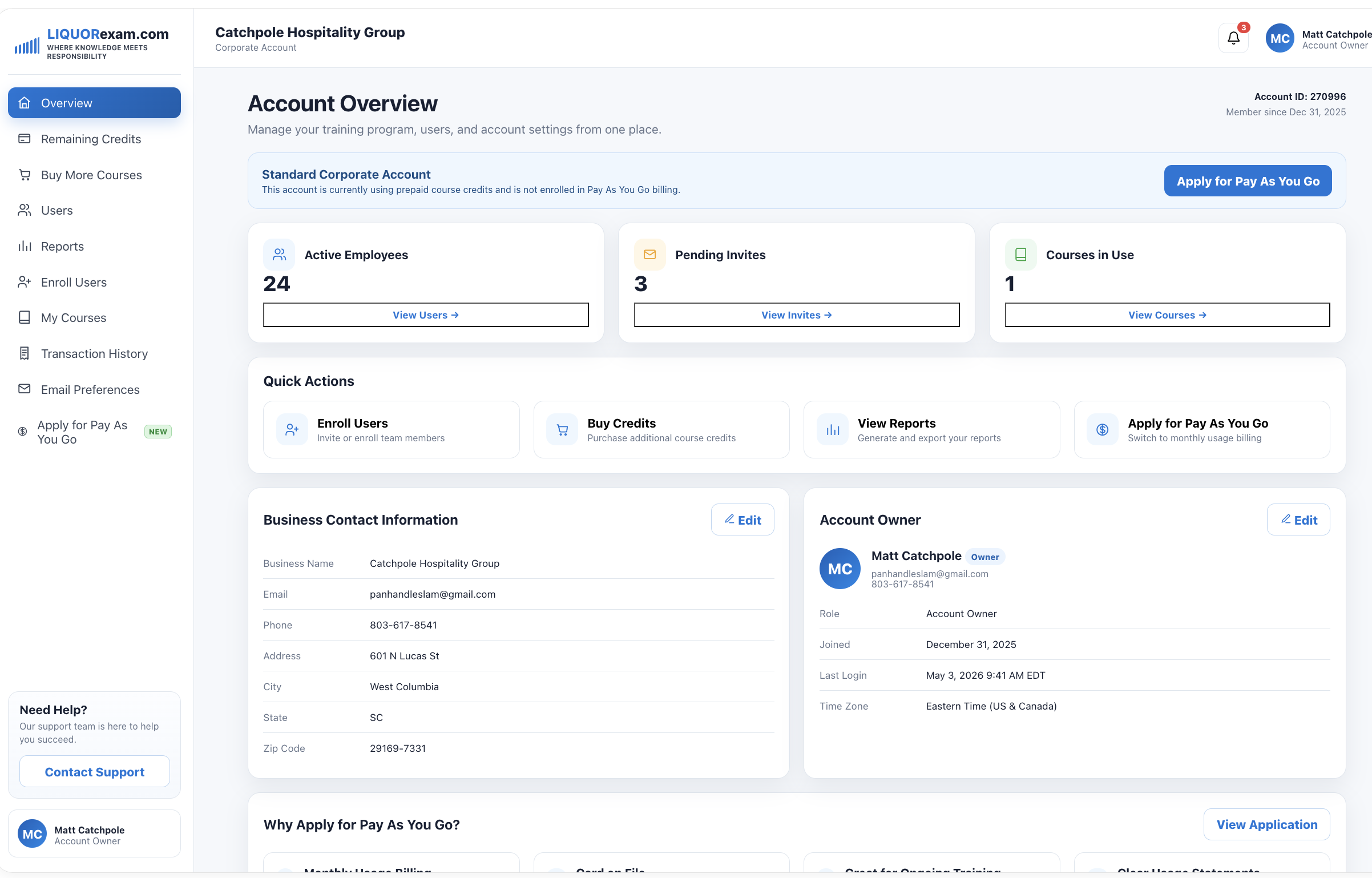Edit the Account Owner details

pyautogui.click(x=1298, y=519)
